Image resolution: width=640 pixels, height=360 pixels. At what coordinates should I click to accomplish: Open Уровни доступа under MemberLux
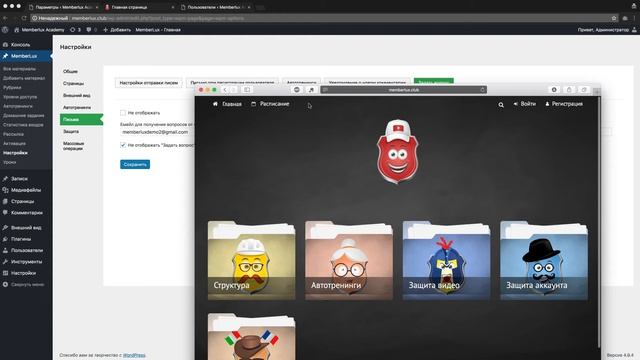click(x=20, y=97)
